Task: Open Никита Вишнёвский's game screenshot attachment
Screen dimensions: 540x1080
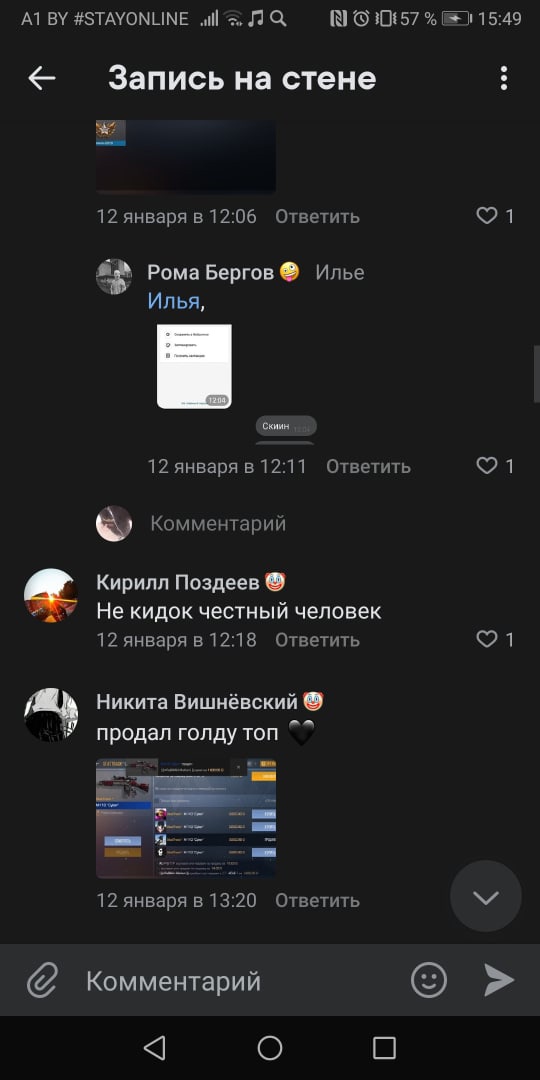Action: coord(186,818)
